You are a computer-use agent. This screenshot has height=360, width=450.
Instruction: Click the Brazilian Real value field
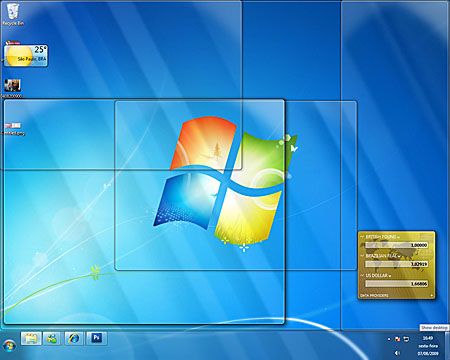pos(396,264)
